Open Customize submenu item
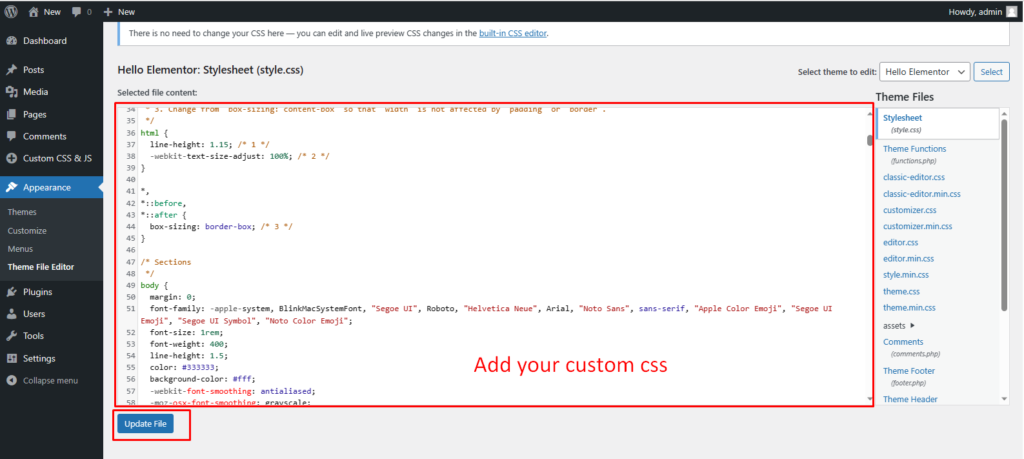 27,230
